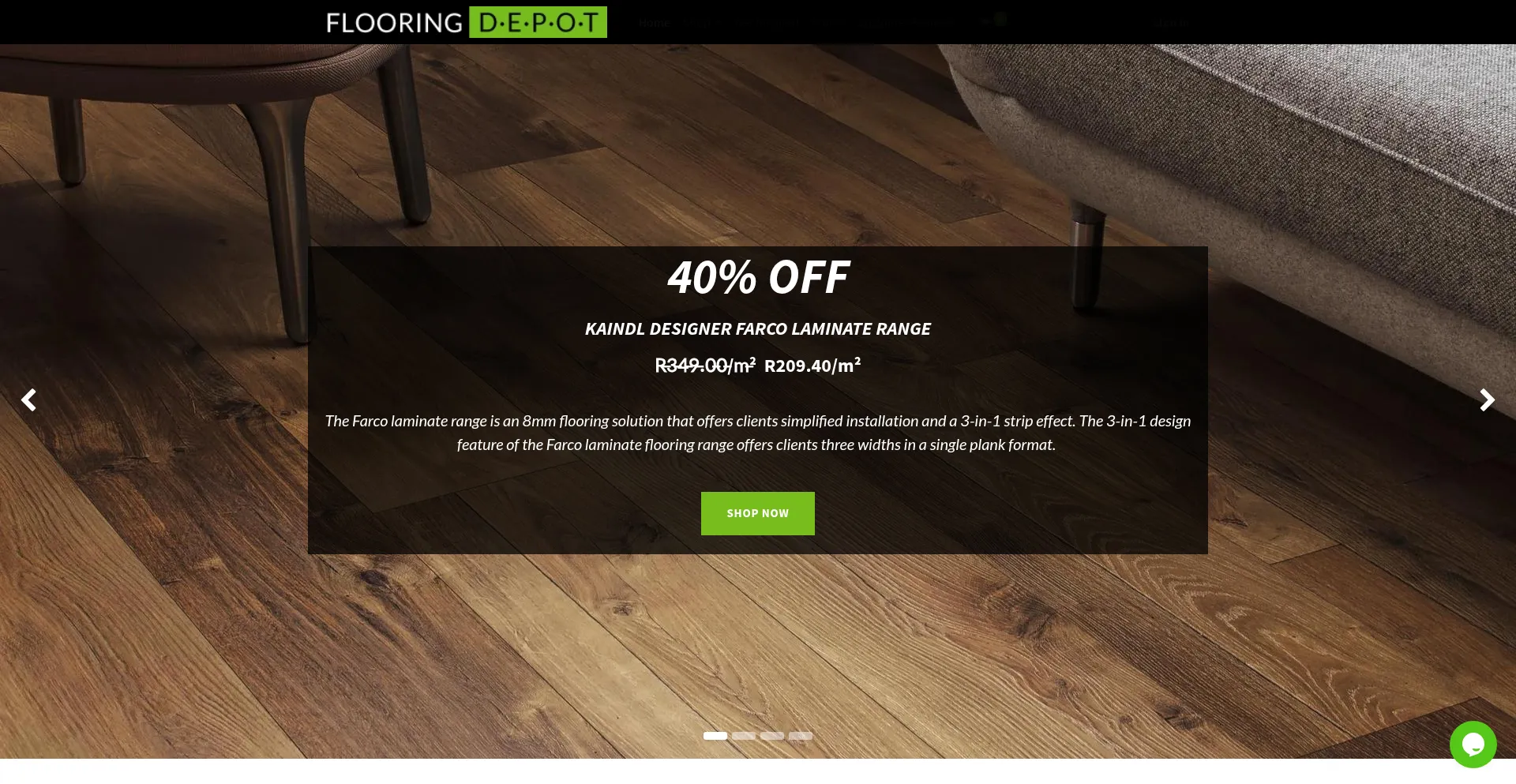Open the Sign In link in header

1173,23
